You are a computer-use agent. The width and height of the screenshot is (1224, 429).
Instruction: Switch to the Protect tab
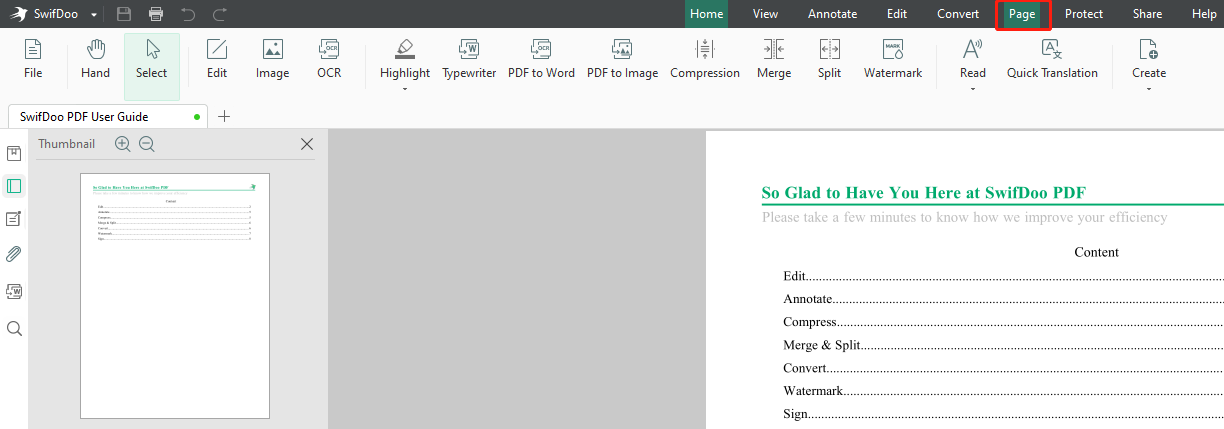1084,14
